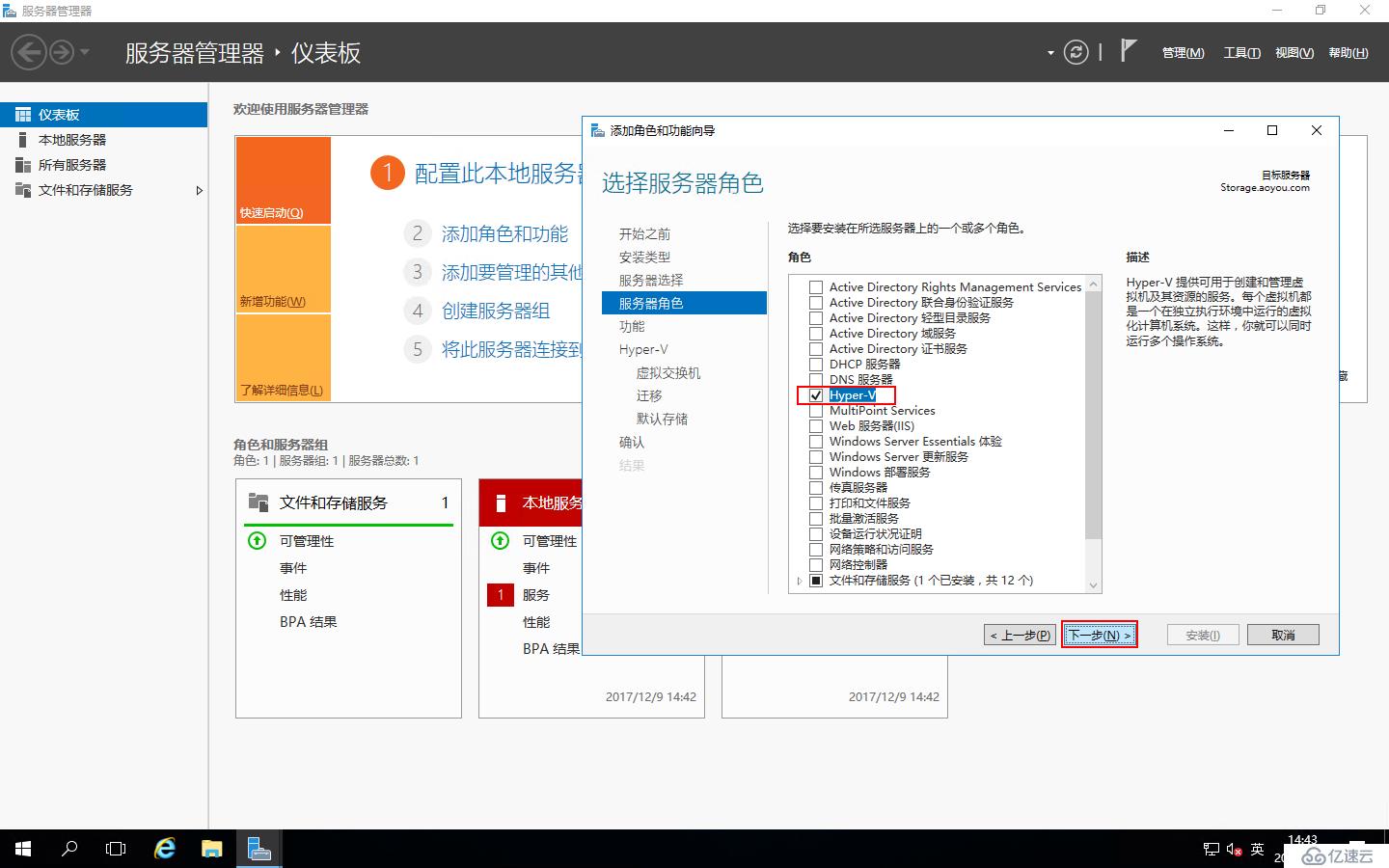
Task: Go to 安装类型 wizard step
Action: click(644, 258)
